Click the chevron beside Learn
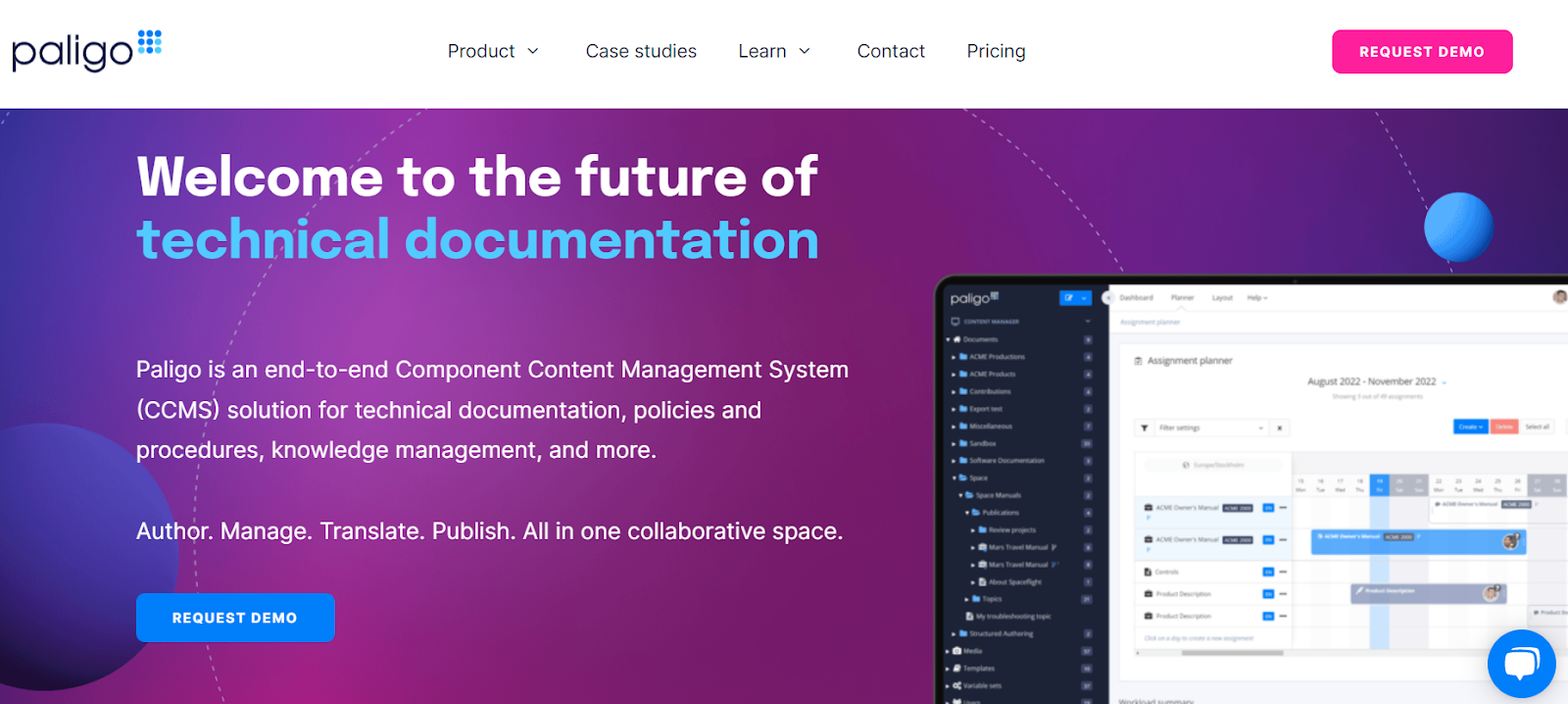 (x=805, y=51)
